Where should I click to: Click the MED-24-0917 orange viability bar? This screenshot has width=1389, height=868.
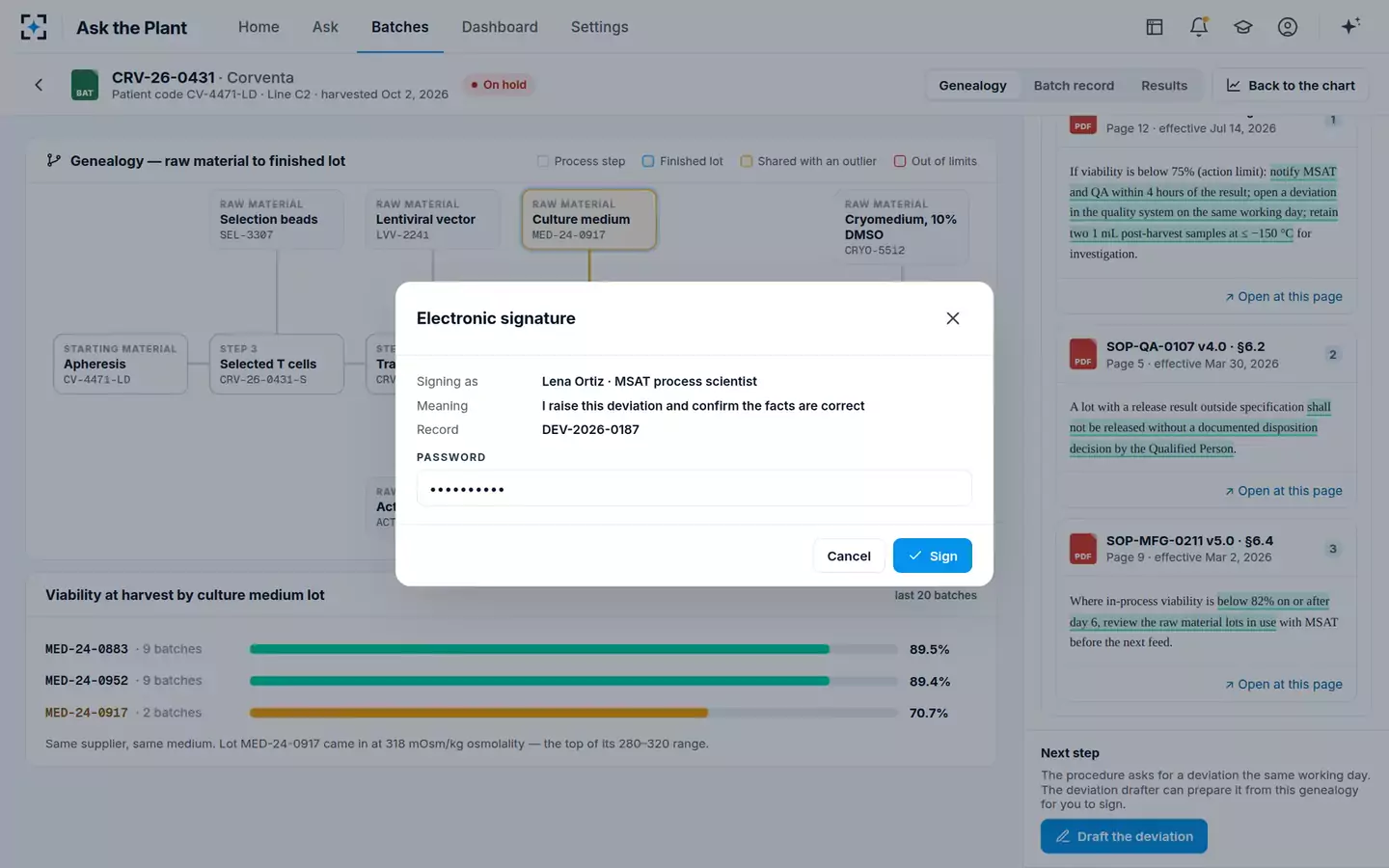pos(478,713)
